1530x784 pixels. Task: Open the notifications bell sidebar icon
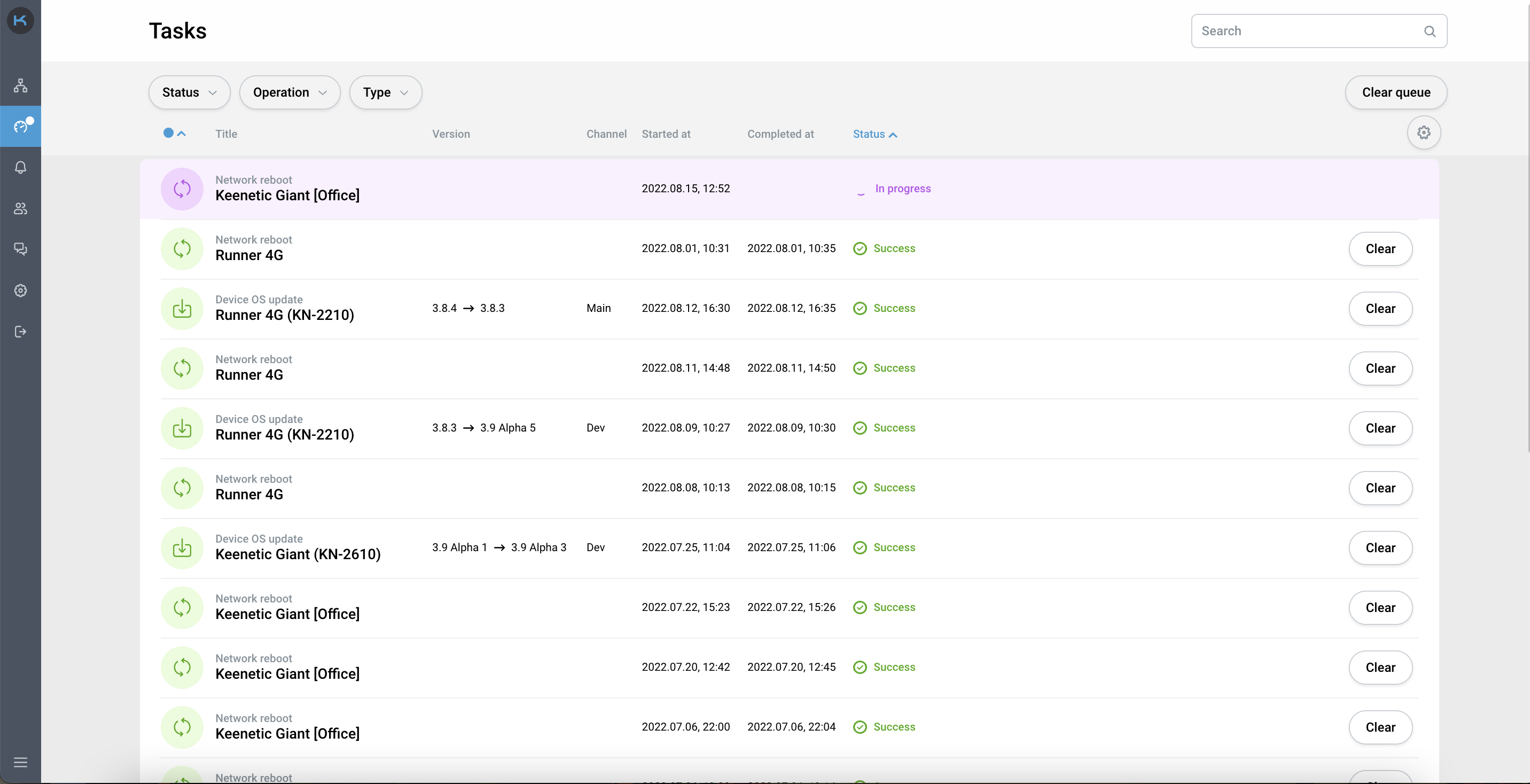coord(20,168)
